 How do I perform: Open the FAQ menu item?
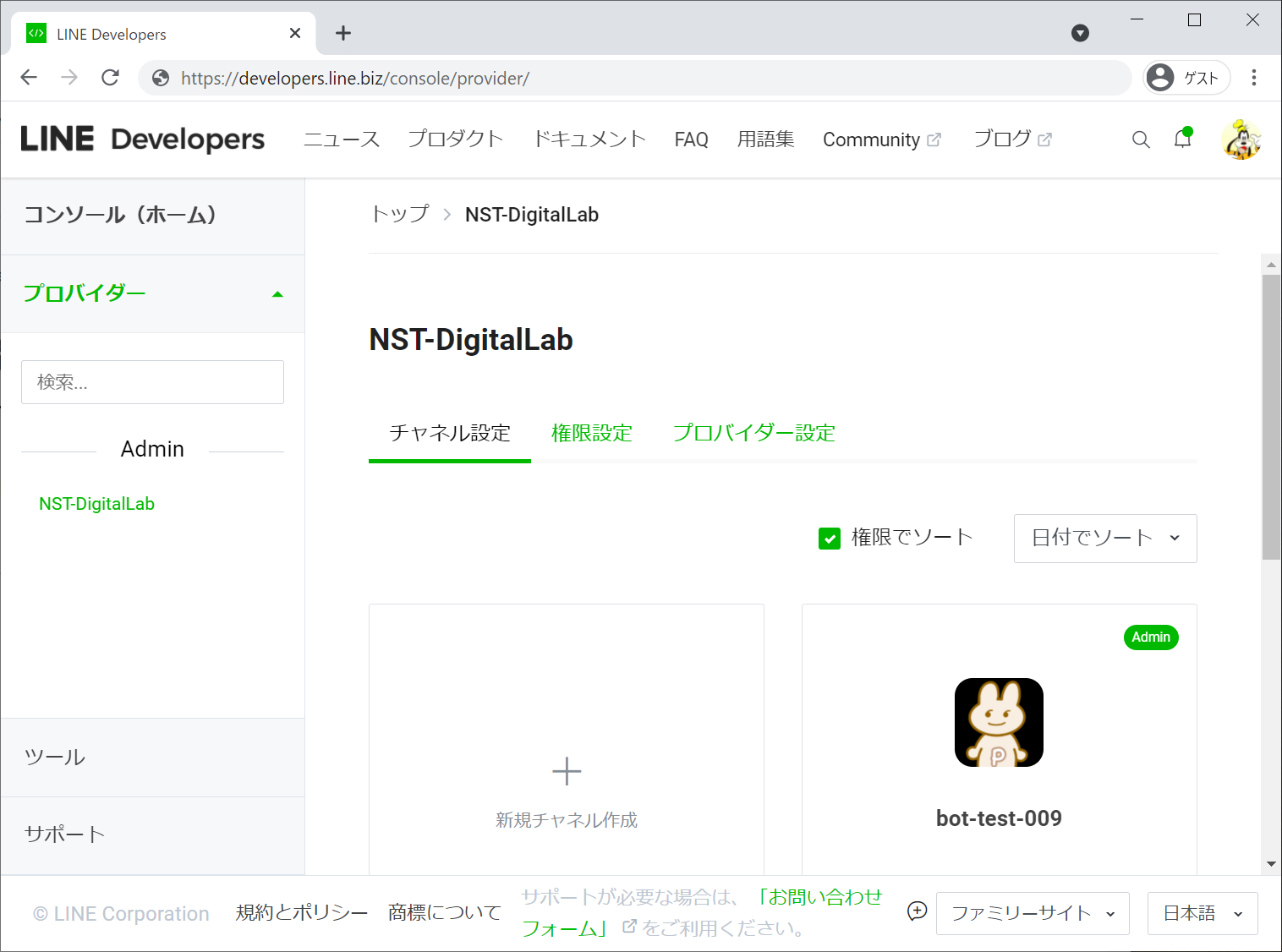pos(691,140)
